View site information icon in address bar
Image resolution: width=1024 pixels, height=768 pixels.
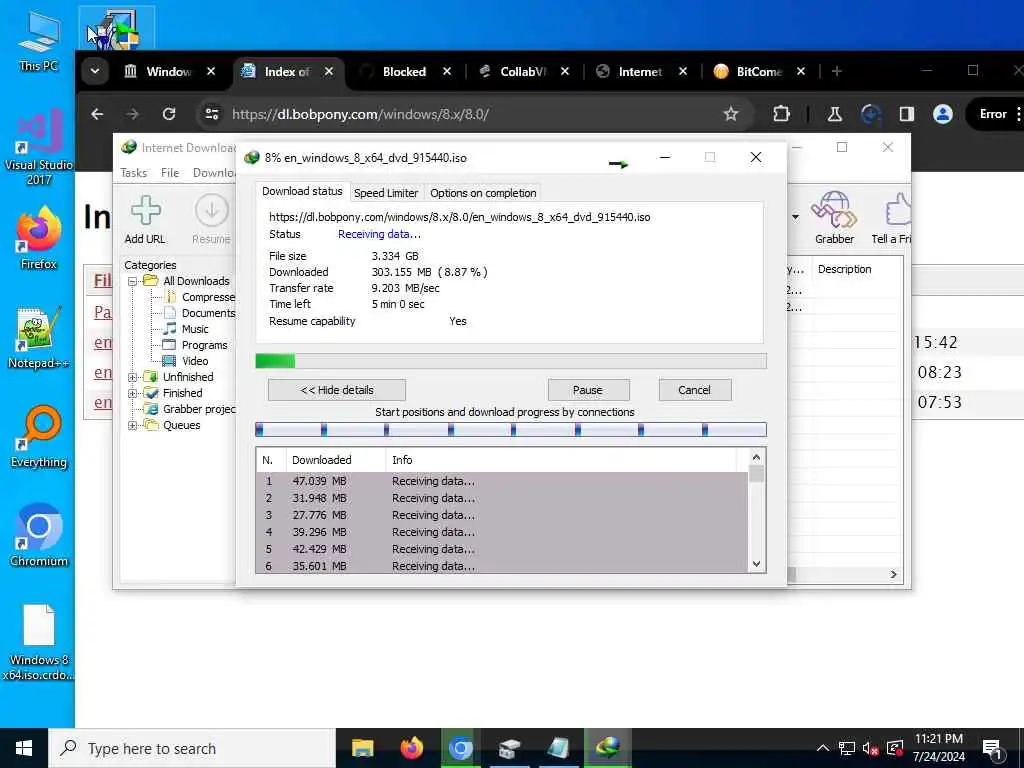pyautogui.click(x=212, y=114)
